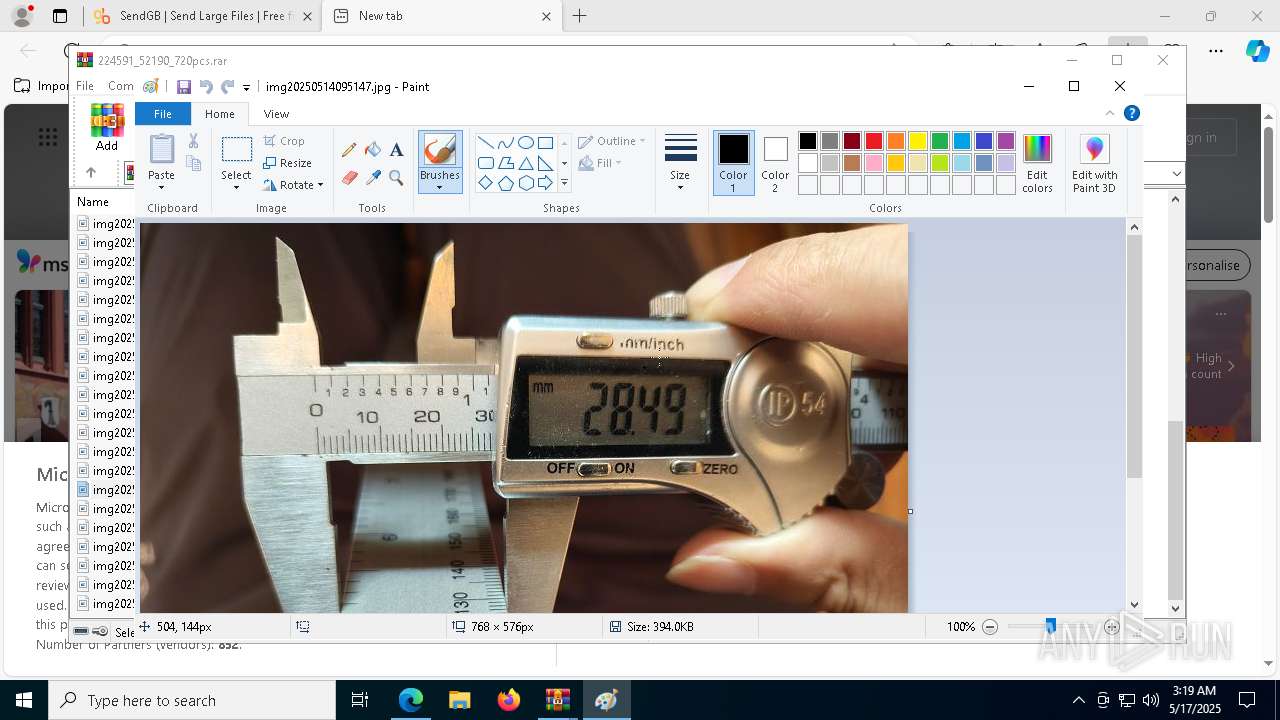Choose the Rectangle shape
Image resolution: width=1280 pixels, height=720 pixels.
pyautogui.click(x=545, y=142)
